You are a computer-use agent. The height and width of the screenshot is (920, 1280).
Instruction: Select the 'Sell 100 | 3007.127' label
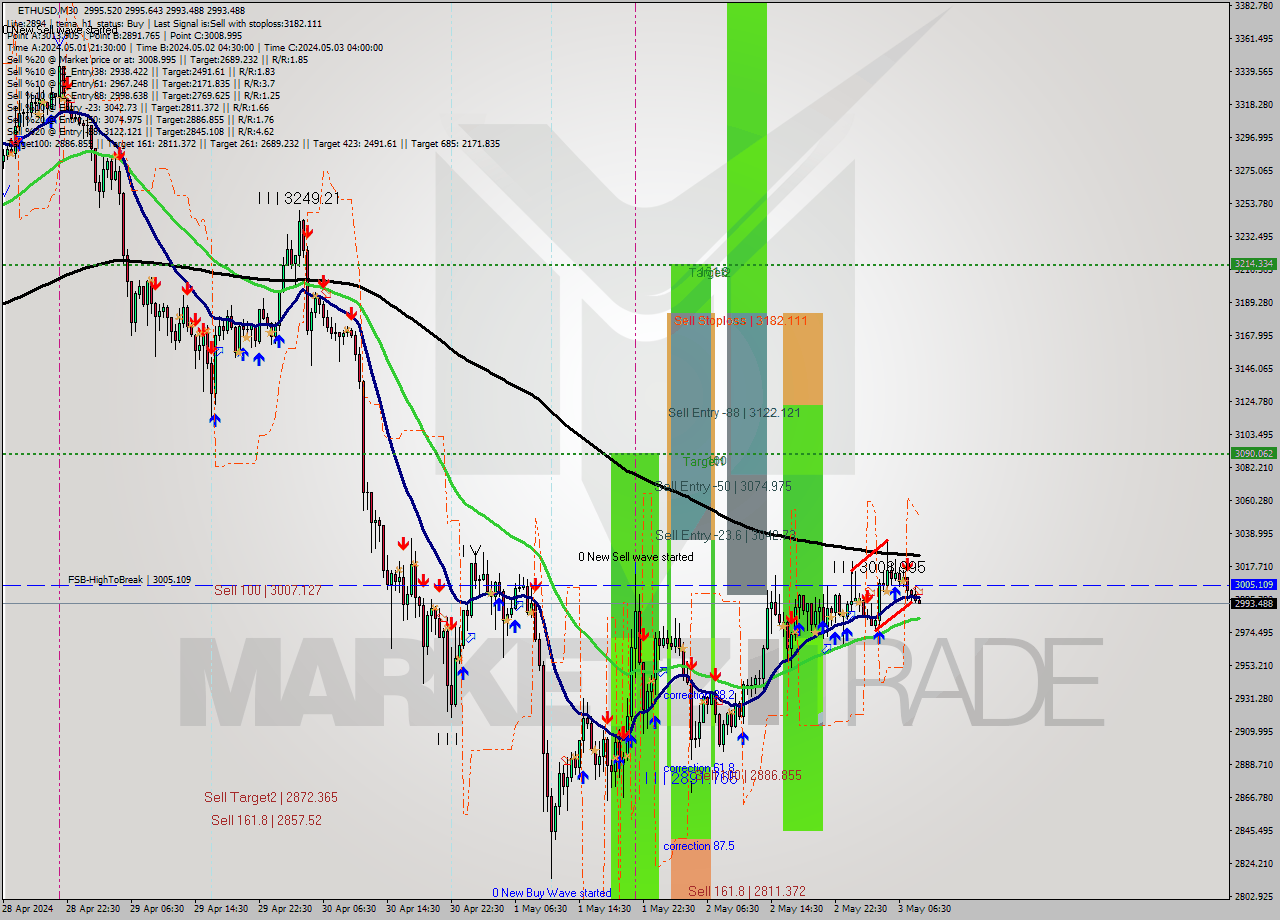click(267, 591)
